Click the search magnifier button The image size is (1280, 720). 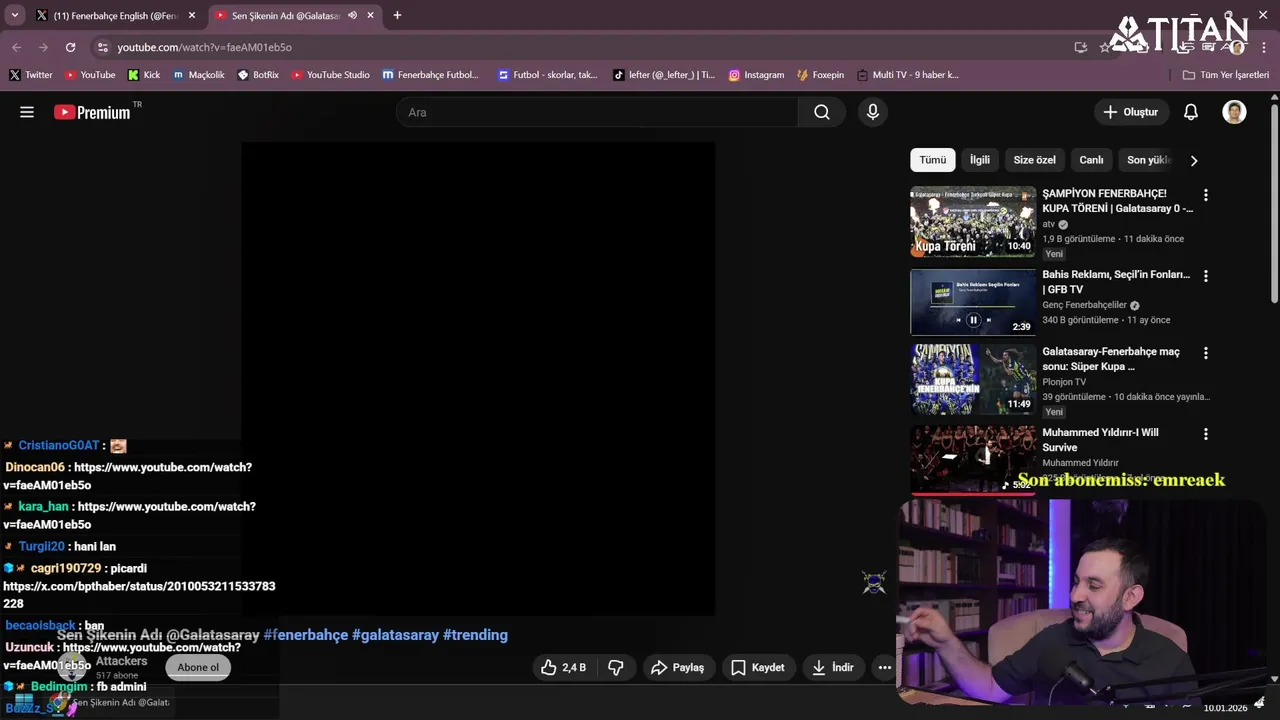pos(822,112)
